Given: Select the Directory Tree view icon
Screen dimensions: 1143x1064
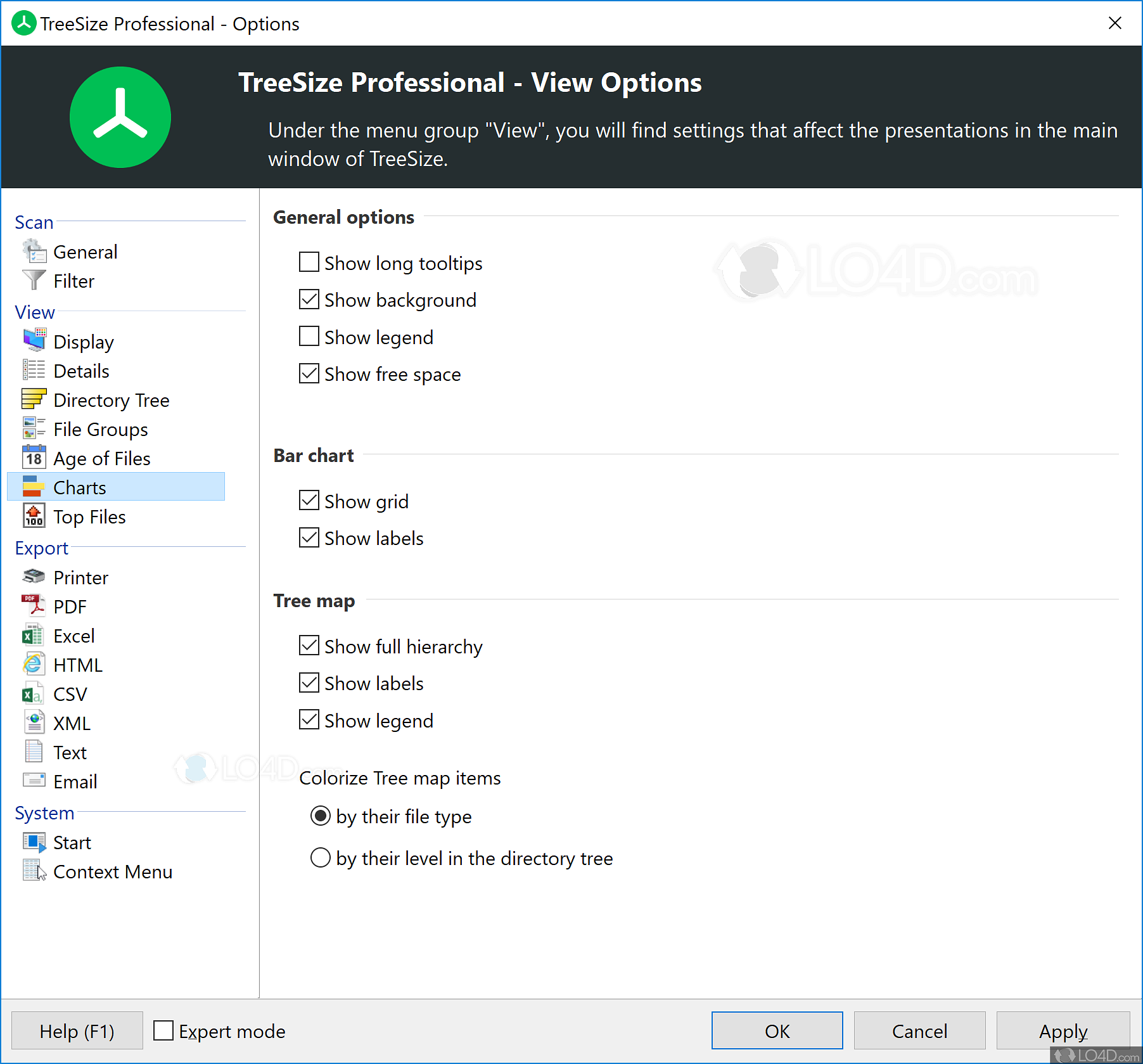Looking at the screenshot, I should [34, 399].
